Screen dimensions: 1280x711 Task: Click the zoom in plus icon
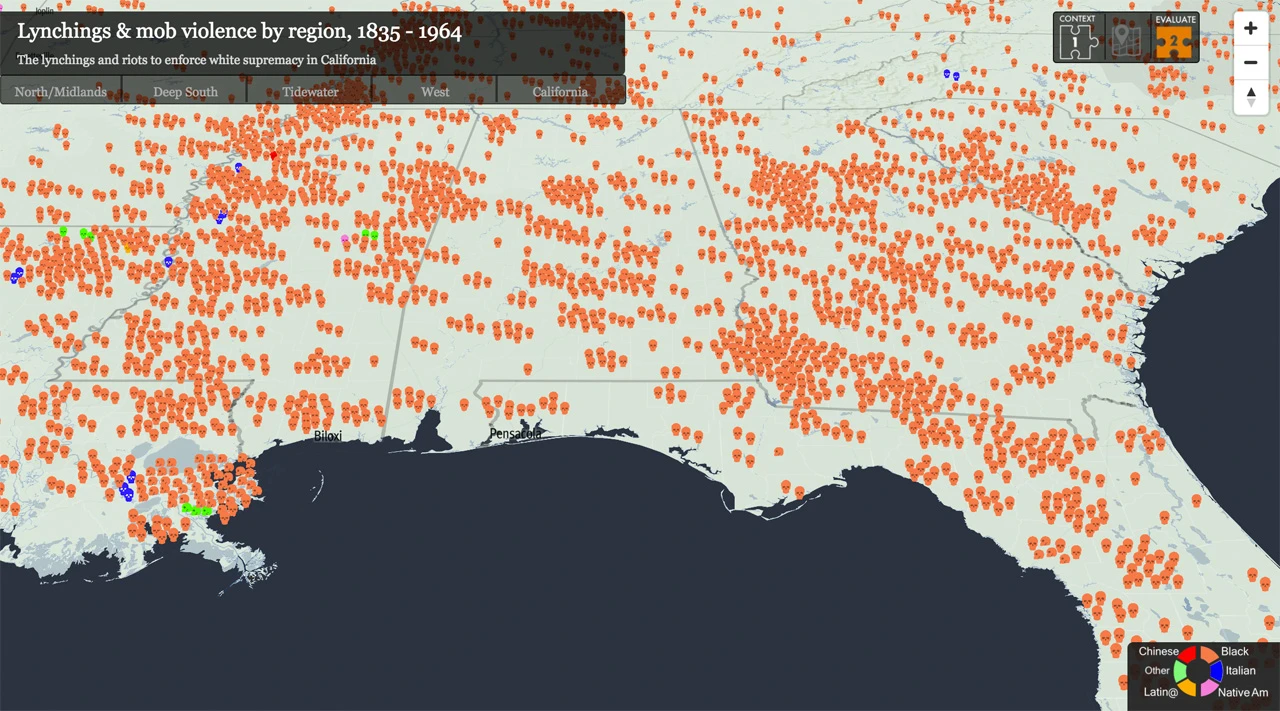[x=1250, y=28]
